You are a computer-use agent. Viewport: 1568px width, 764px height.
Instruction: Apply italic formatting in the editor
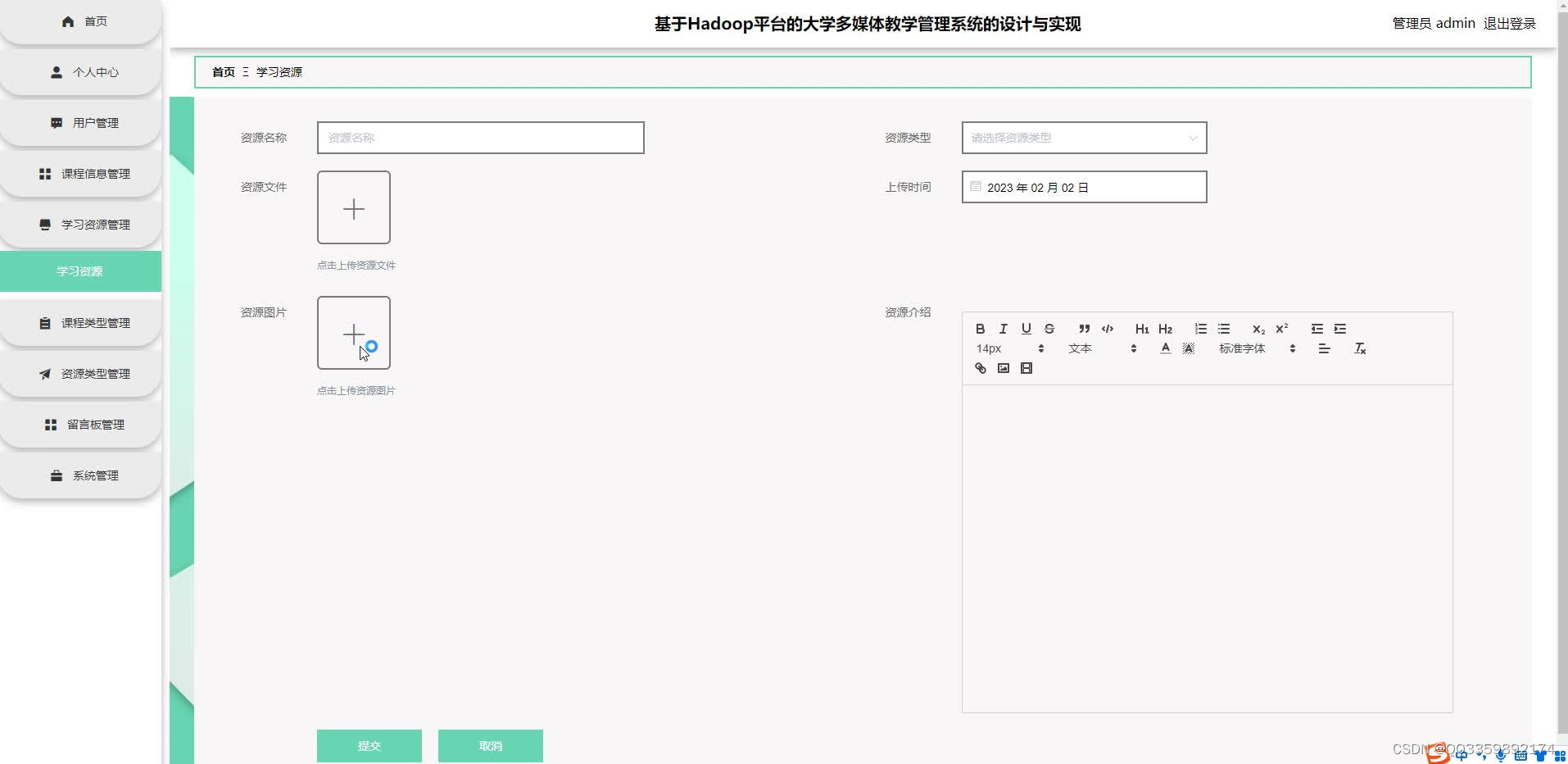point(1003,329)
